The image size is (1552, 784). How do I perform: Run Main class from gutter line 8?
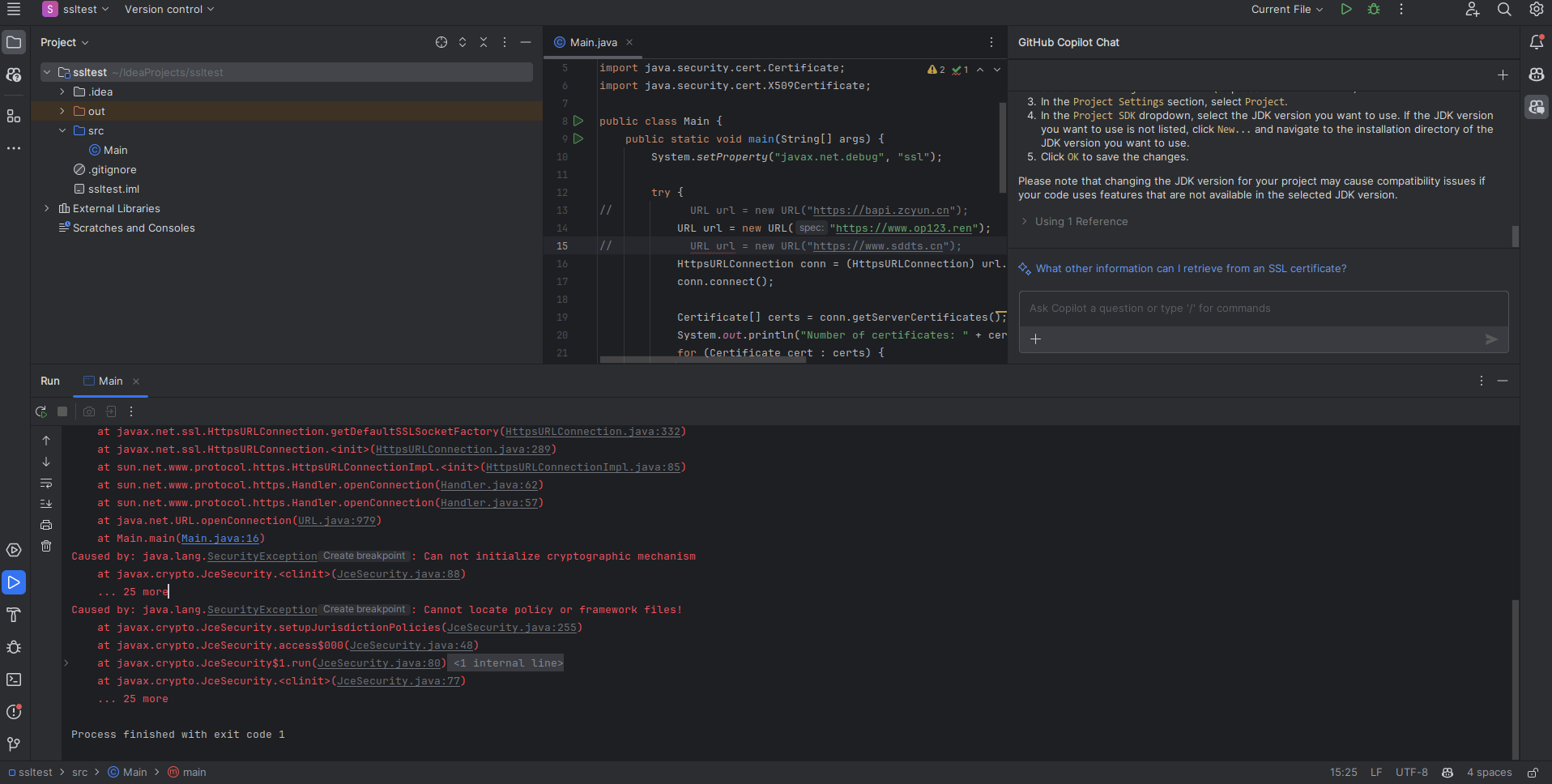coord(578,121)
